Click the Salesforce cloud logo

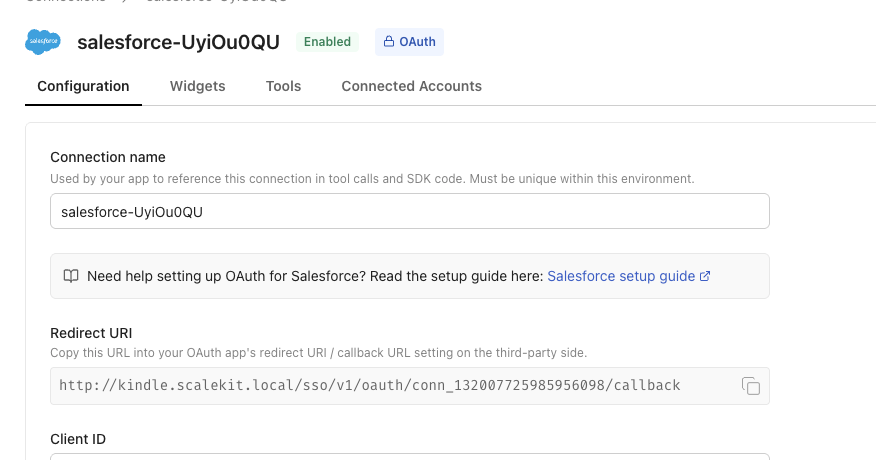43,42
